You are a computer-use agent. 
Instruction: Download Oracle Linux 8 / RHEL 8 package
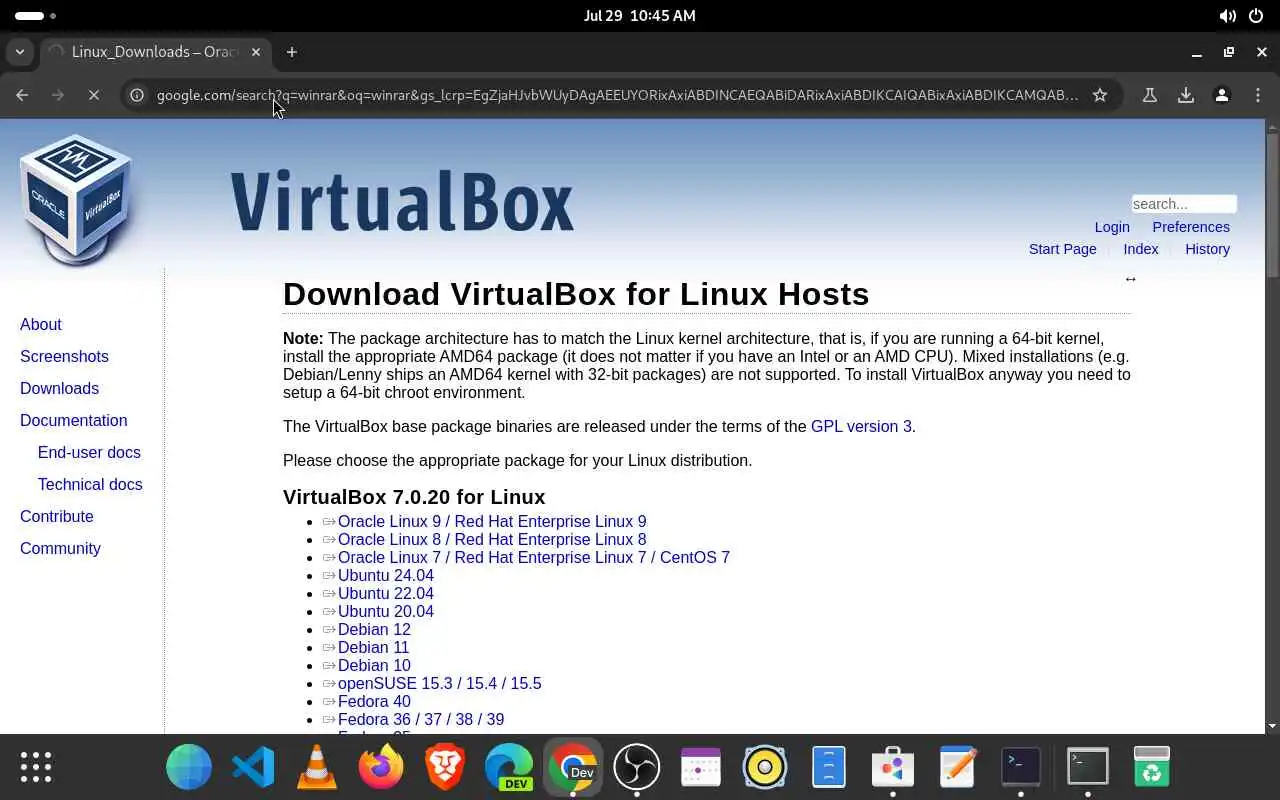pyautogui.click(x=492, y=539)
